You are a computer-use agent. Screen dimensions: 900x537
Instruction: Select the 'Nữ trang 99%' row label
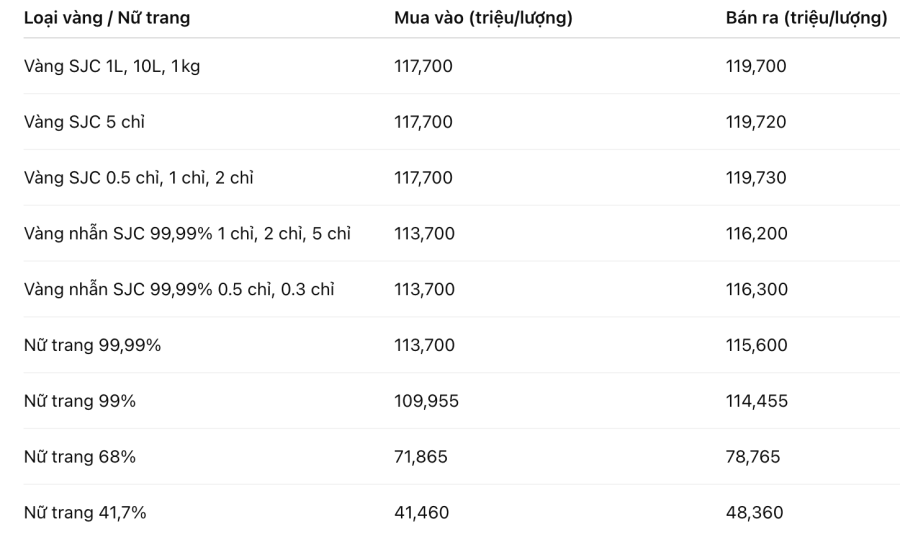80,400
